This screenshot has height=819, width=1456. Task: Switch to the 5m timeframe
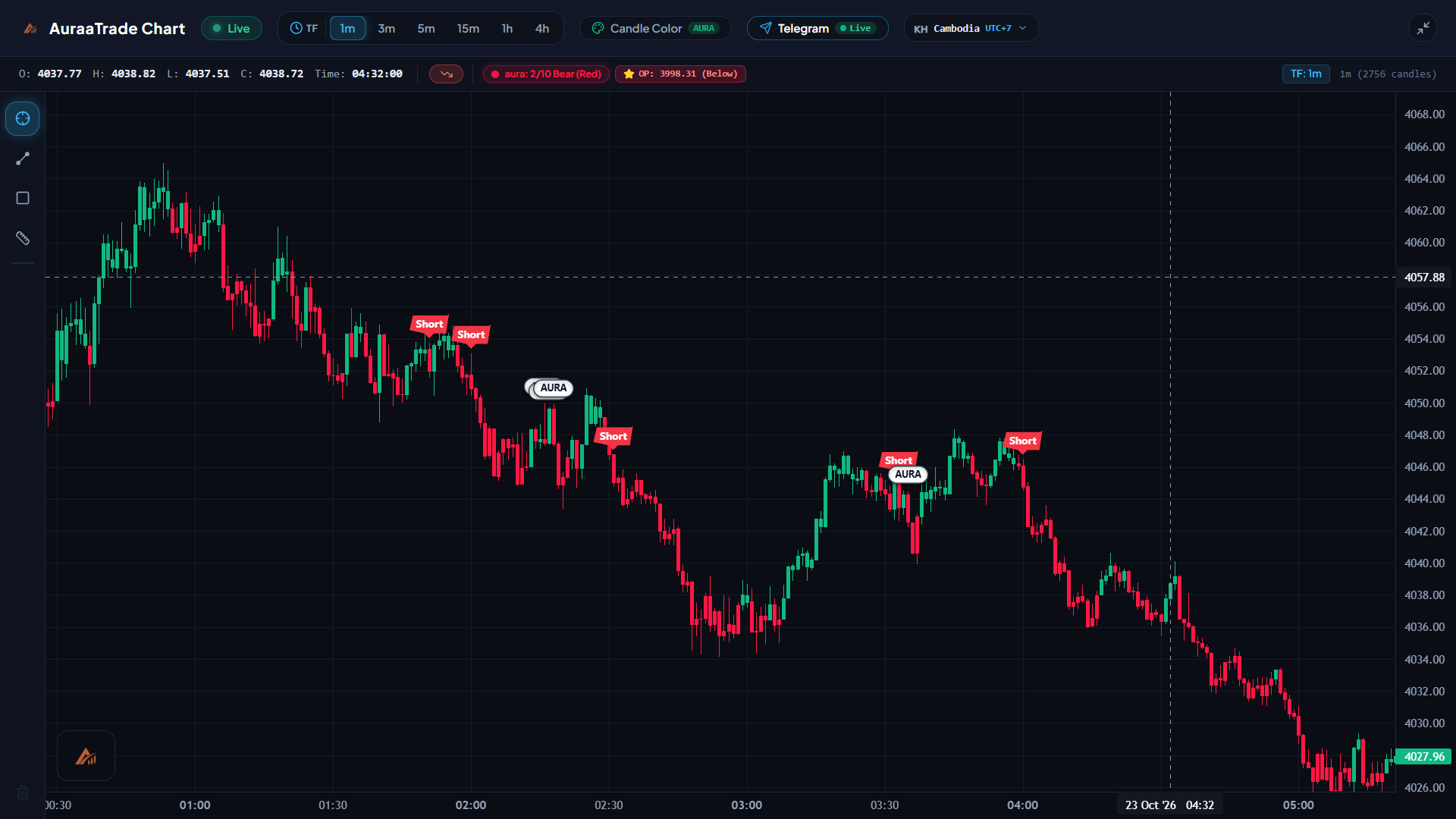point(426,28)
